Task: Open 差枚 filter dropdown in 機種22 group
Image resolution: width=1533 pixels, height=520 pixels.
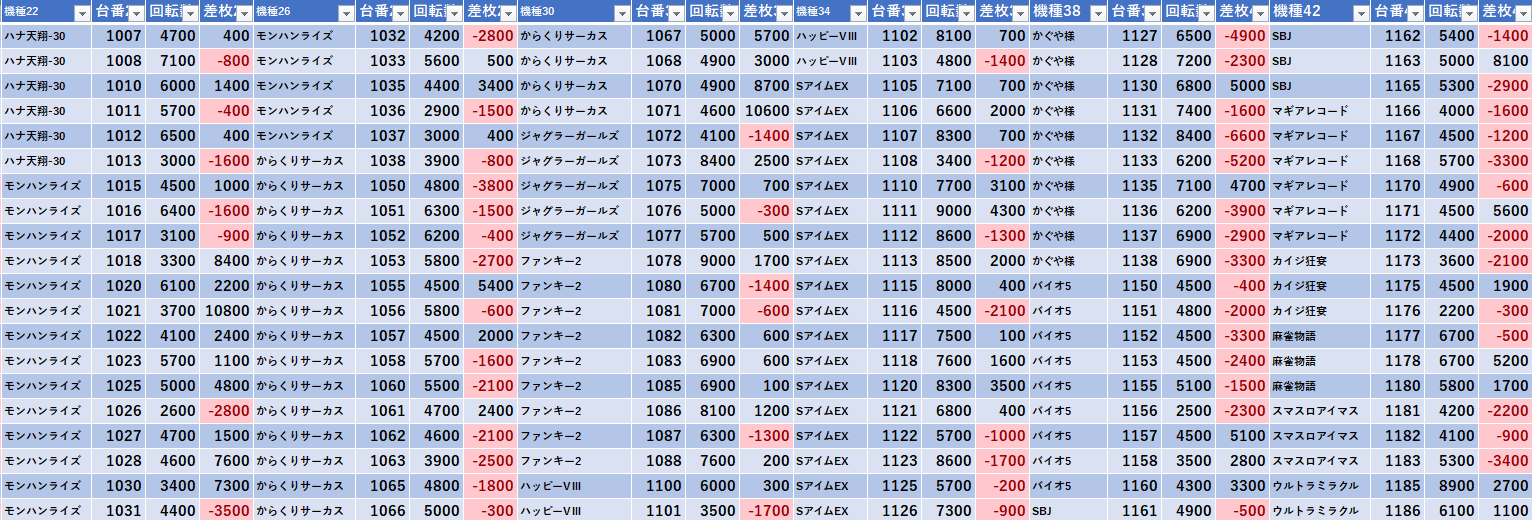Action: [243, 13]
